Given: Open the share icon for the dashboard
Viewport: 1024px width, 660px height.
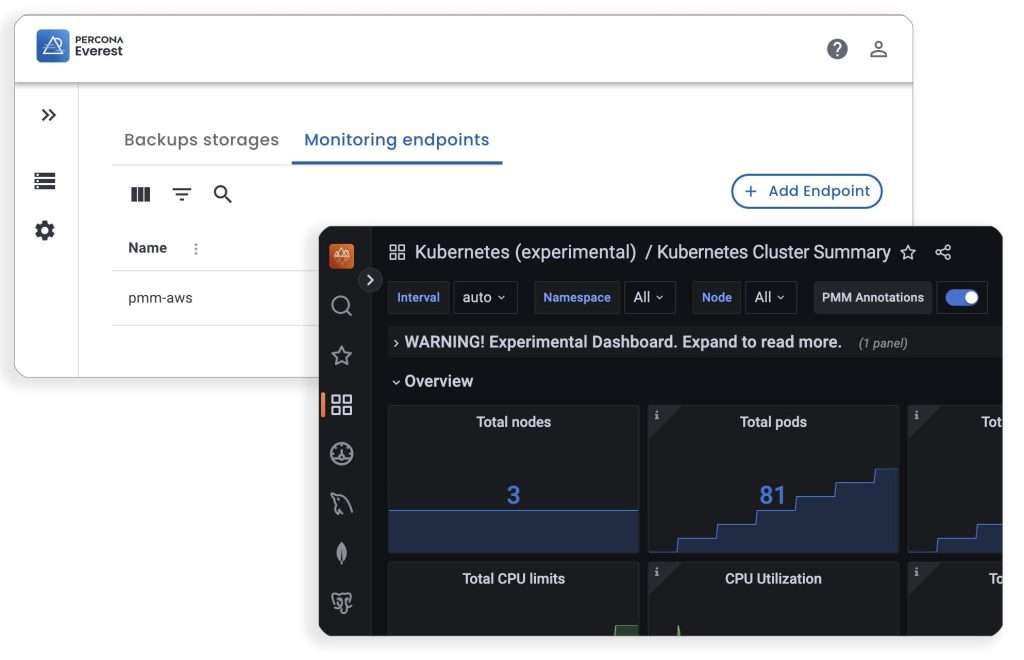Looking at the screenshot, I should pyautogui.click(x=943, y=253).
